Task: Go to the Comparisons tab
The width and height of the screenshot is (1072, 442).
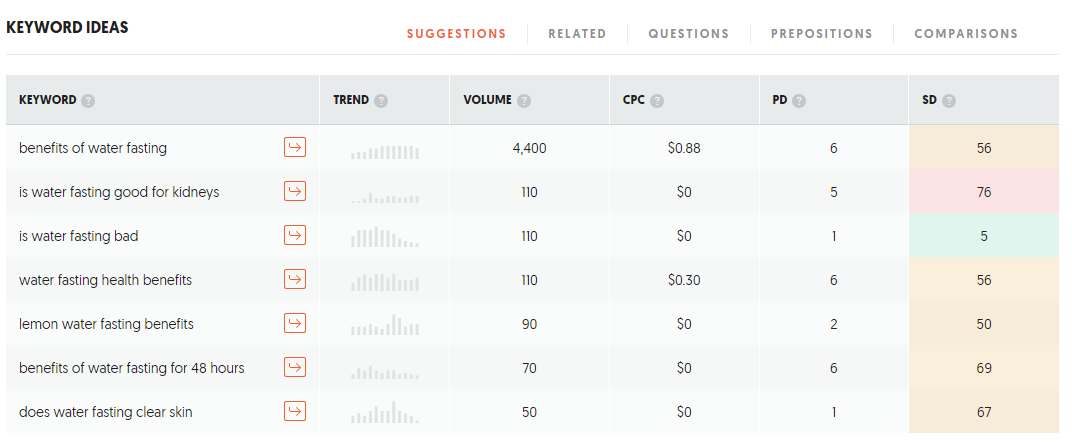Action: (966, 33)
